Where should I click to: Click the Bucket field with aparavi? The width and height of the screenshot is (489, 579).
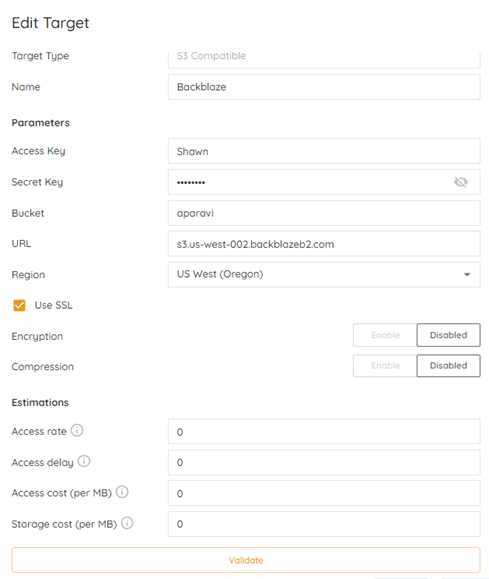324,213
